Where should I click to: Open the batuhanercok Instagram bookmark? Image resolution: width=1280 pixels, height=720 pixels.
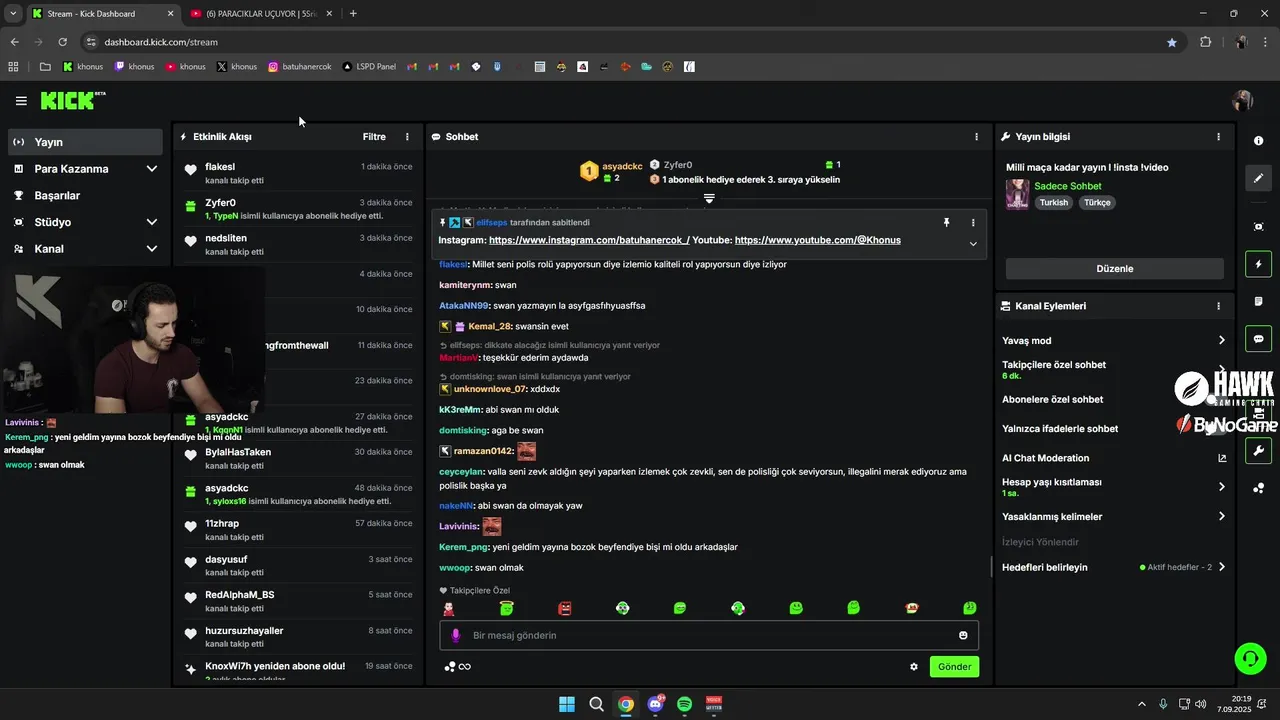click(x=299, y=67)
